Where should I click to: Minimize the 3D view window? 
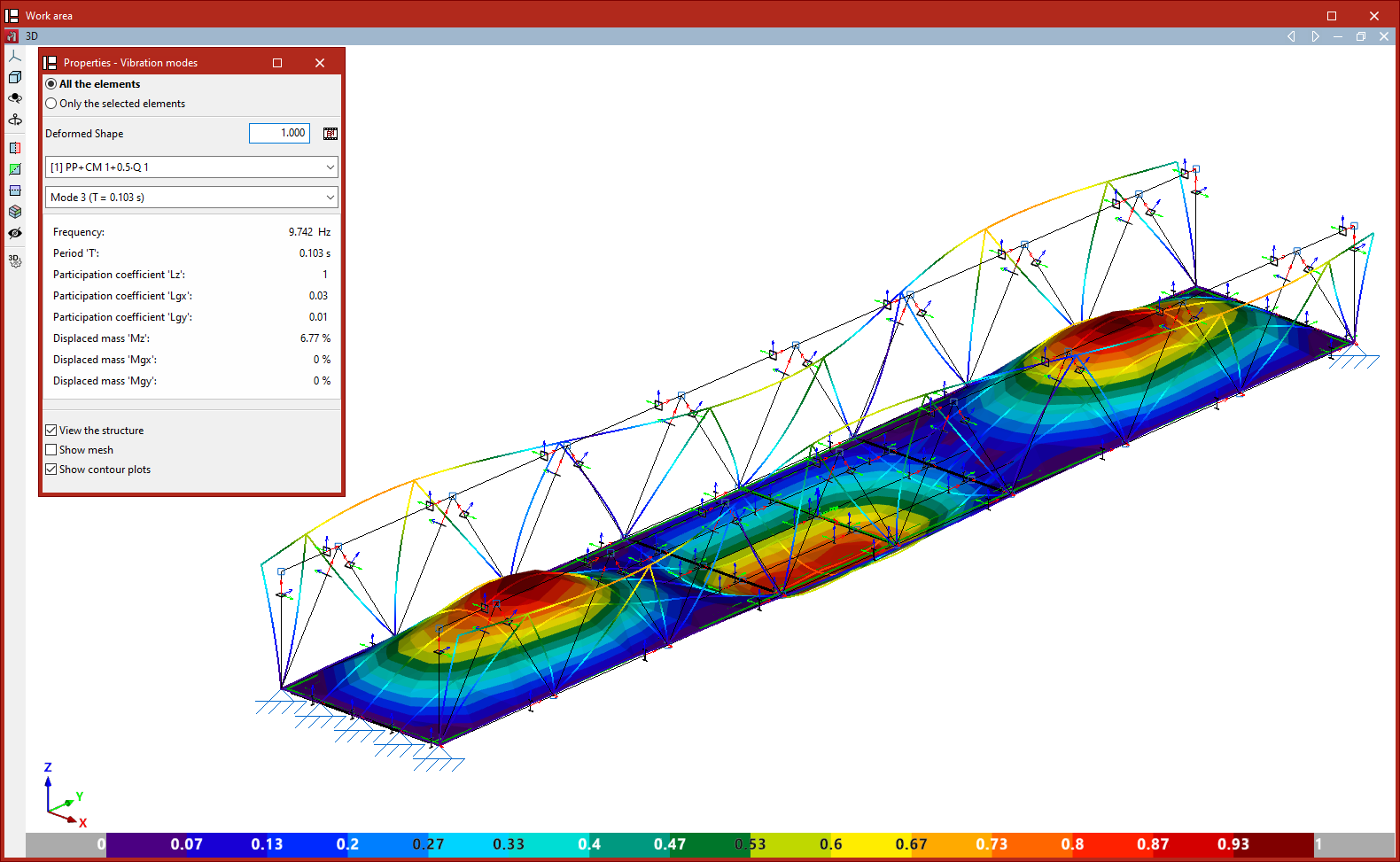point(1338,36)
